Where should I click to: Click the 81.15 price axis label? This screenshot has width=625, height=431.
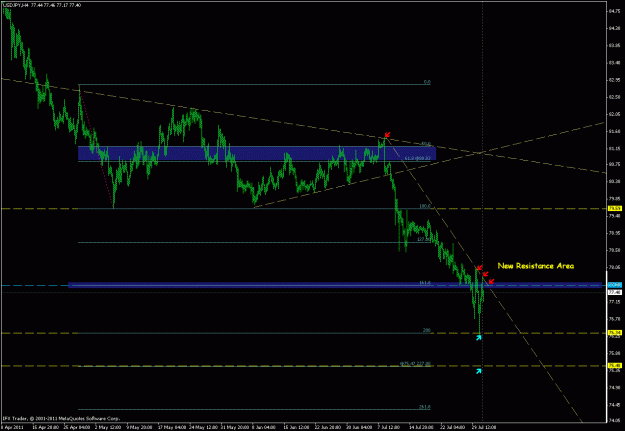point(613,148)
